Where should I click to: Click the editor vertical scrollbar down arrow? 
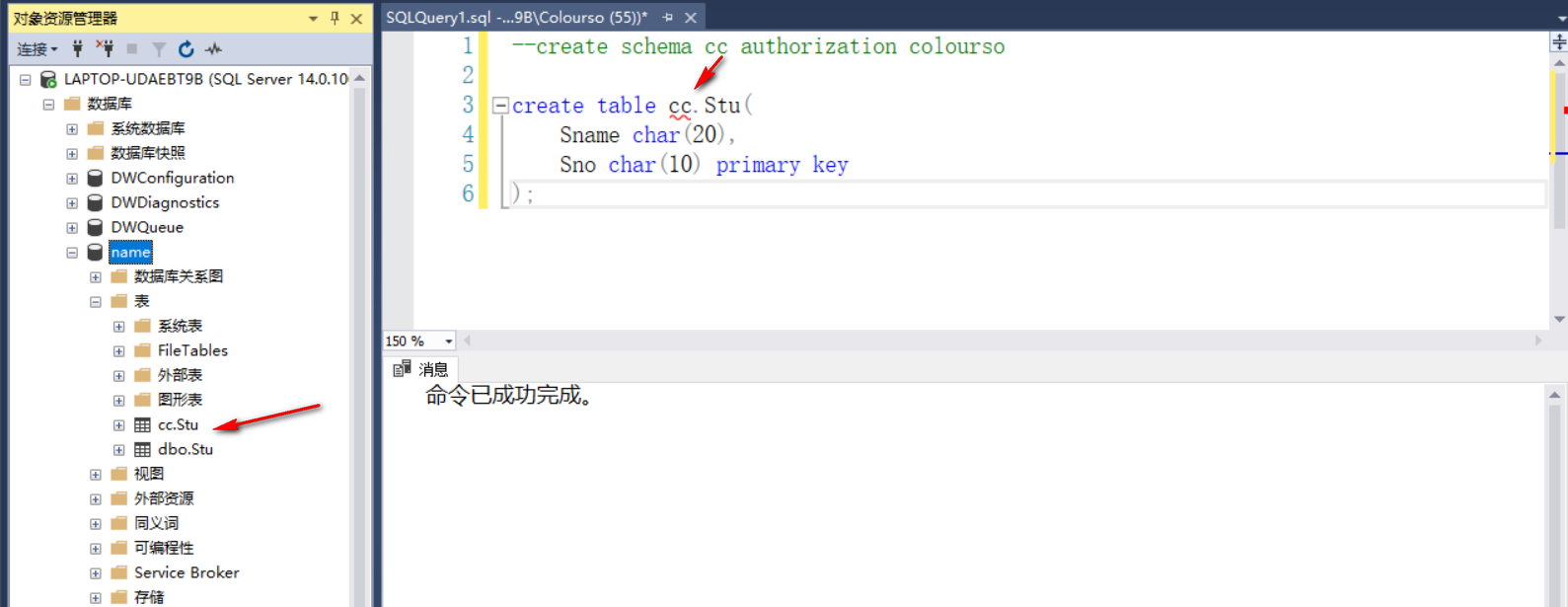pos(1559,320)
